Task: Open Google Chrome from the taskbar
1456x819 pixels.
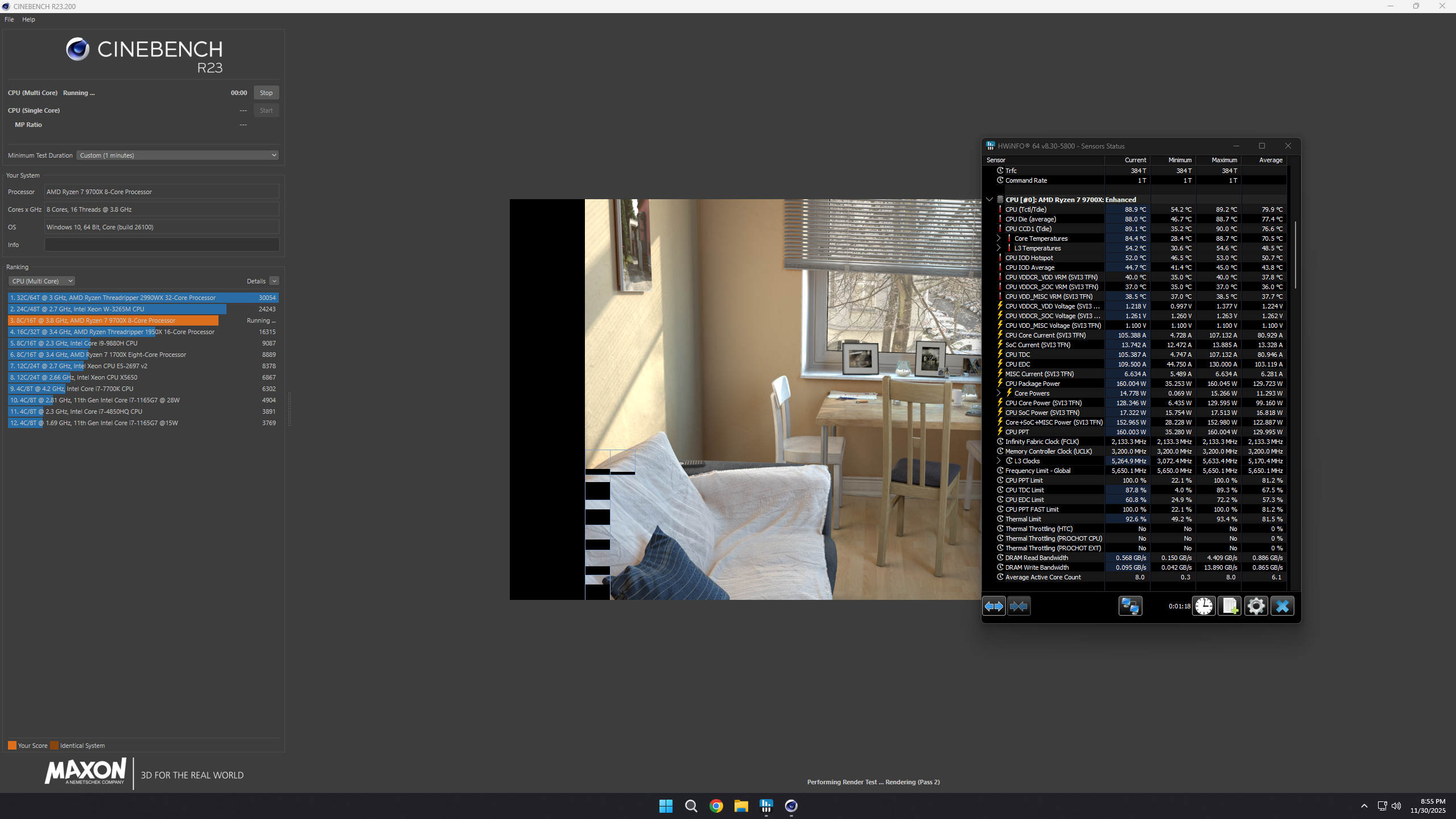Action: point(716,806)
